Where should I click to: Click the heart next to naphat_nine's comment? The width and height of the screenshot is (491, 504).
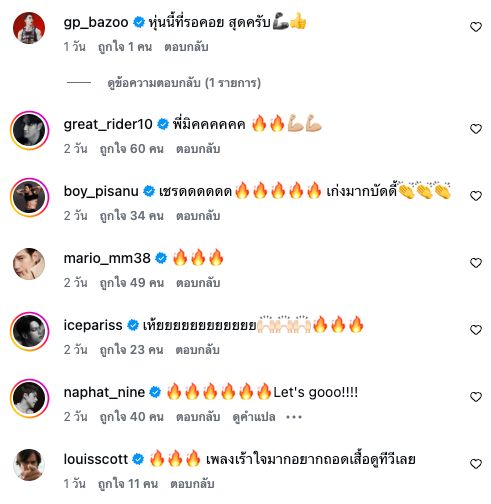[x=476, y=397]
